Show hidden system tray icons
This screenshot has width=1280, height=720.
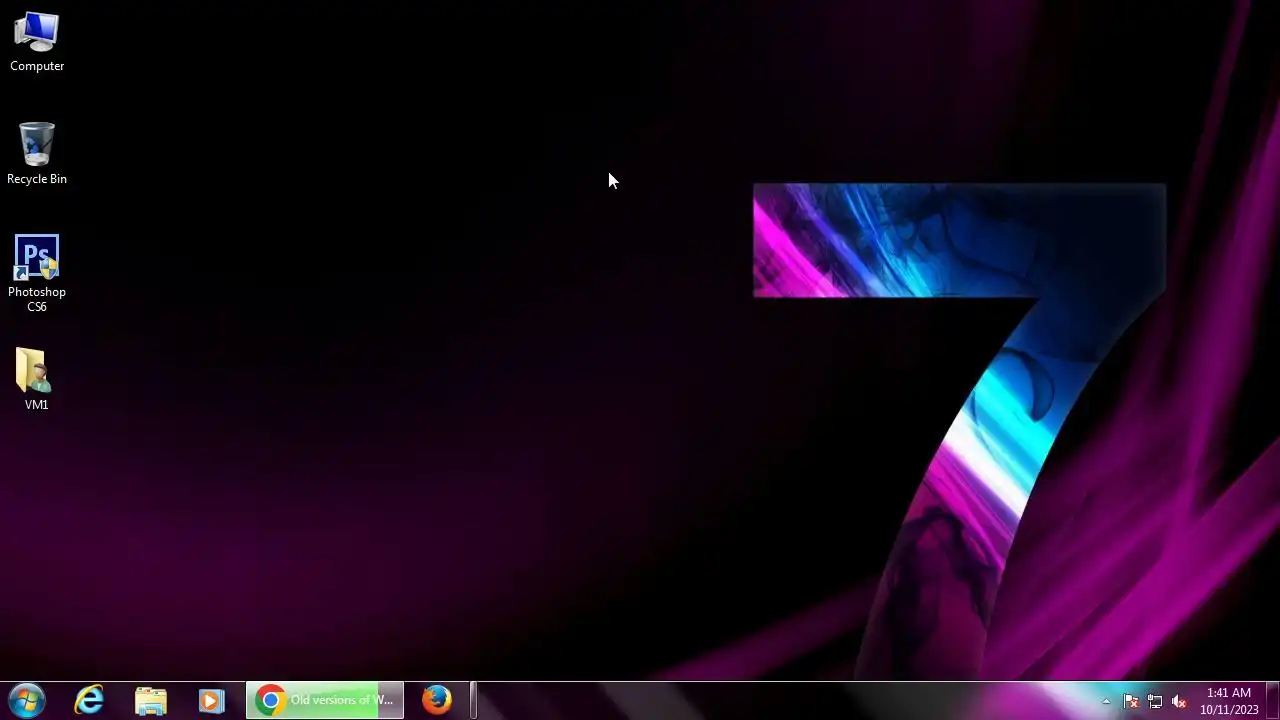(x=1106, y=701)
